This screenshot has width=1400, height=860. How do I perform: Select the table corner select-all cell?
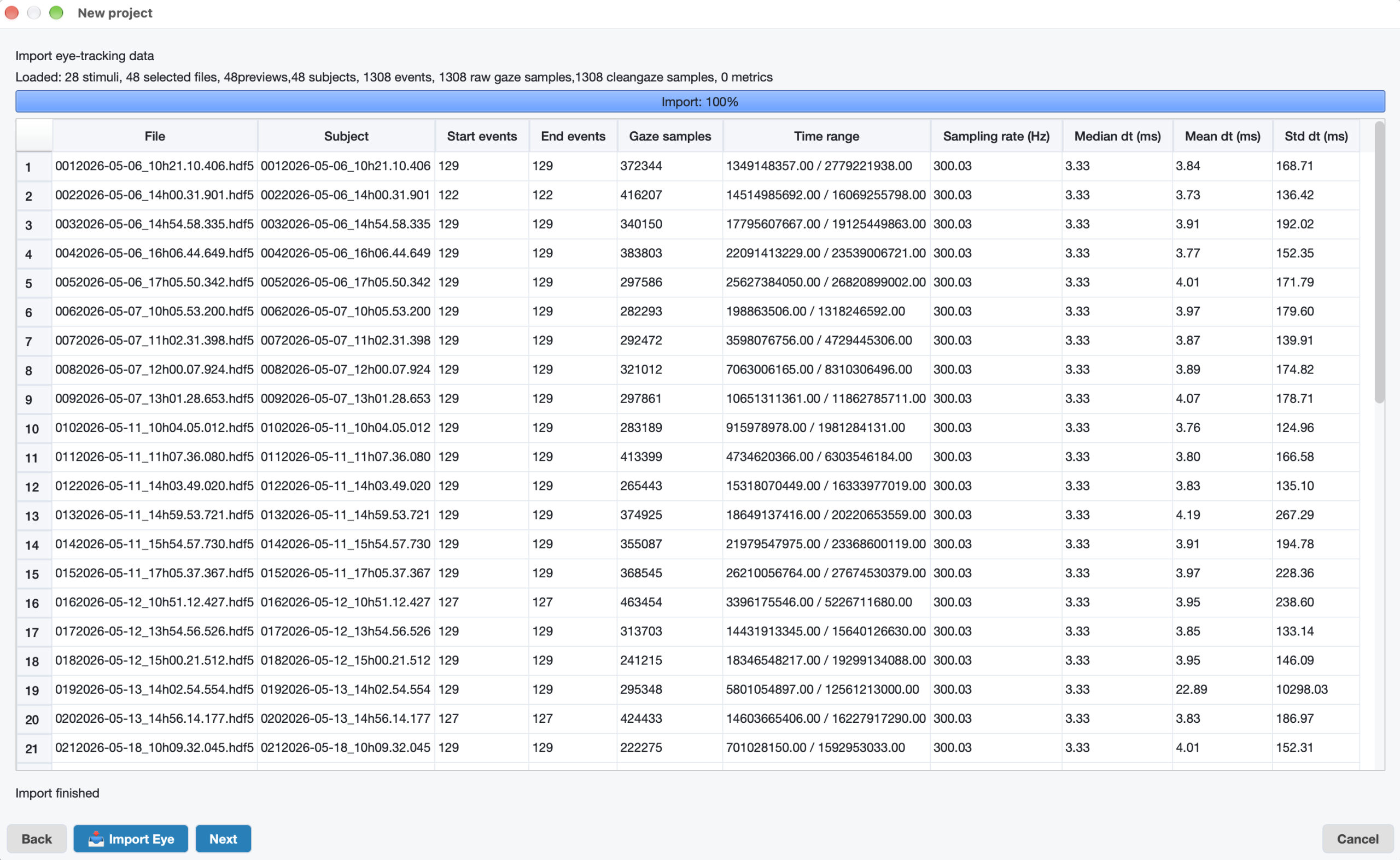[34, 136]
